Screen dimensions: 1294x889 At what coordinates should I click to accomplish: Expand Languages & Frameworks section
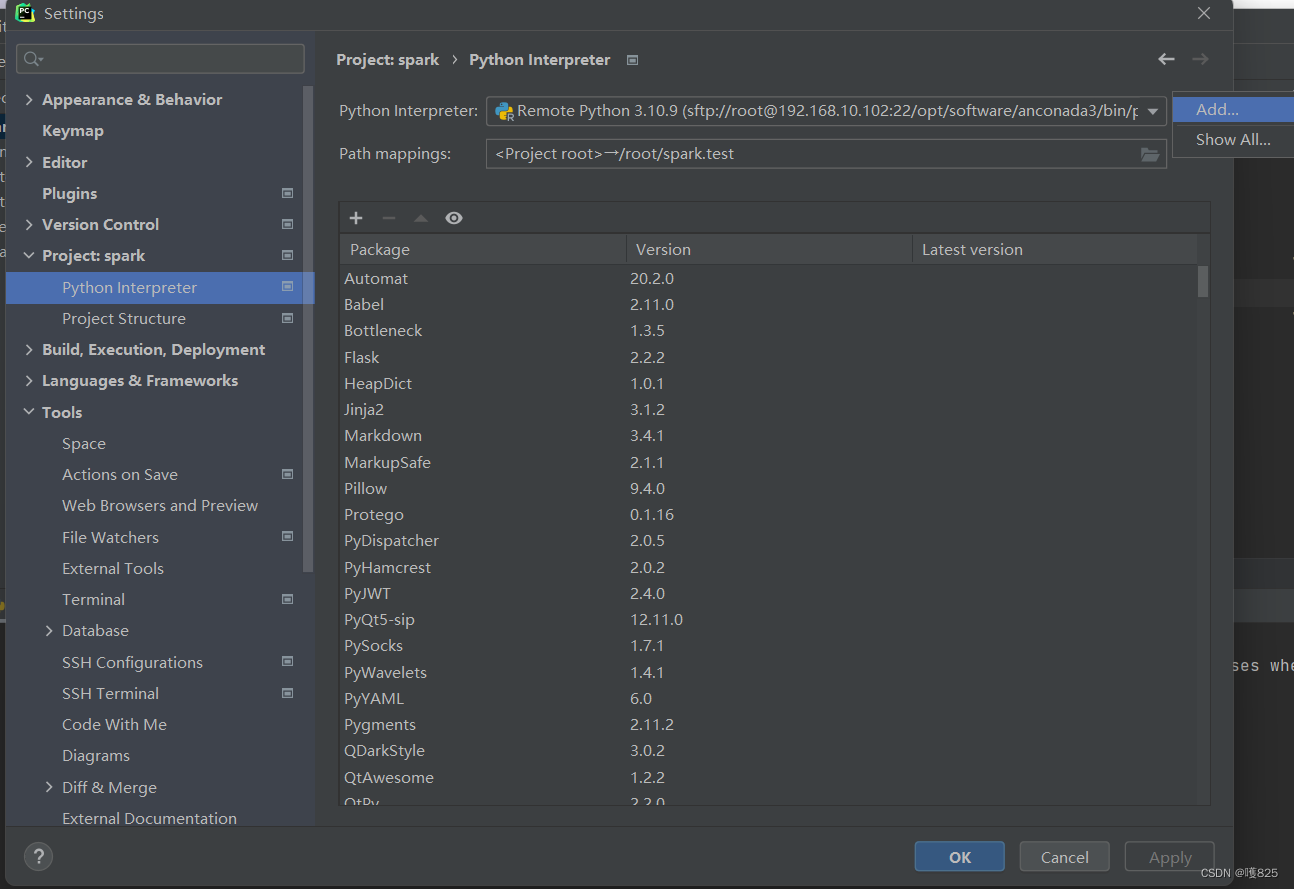pyautogui.click(x=29, y=380)
